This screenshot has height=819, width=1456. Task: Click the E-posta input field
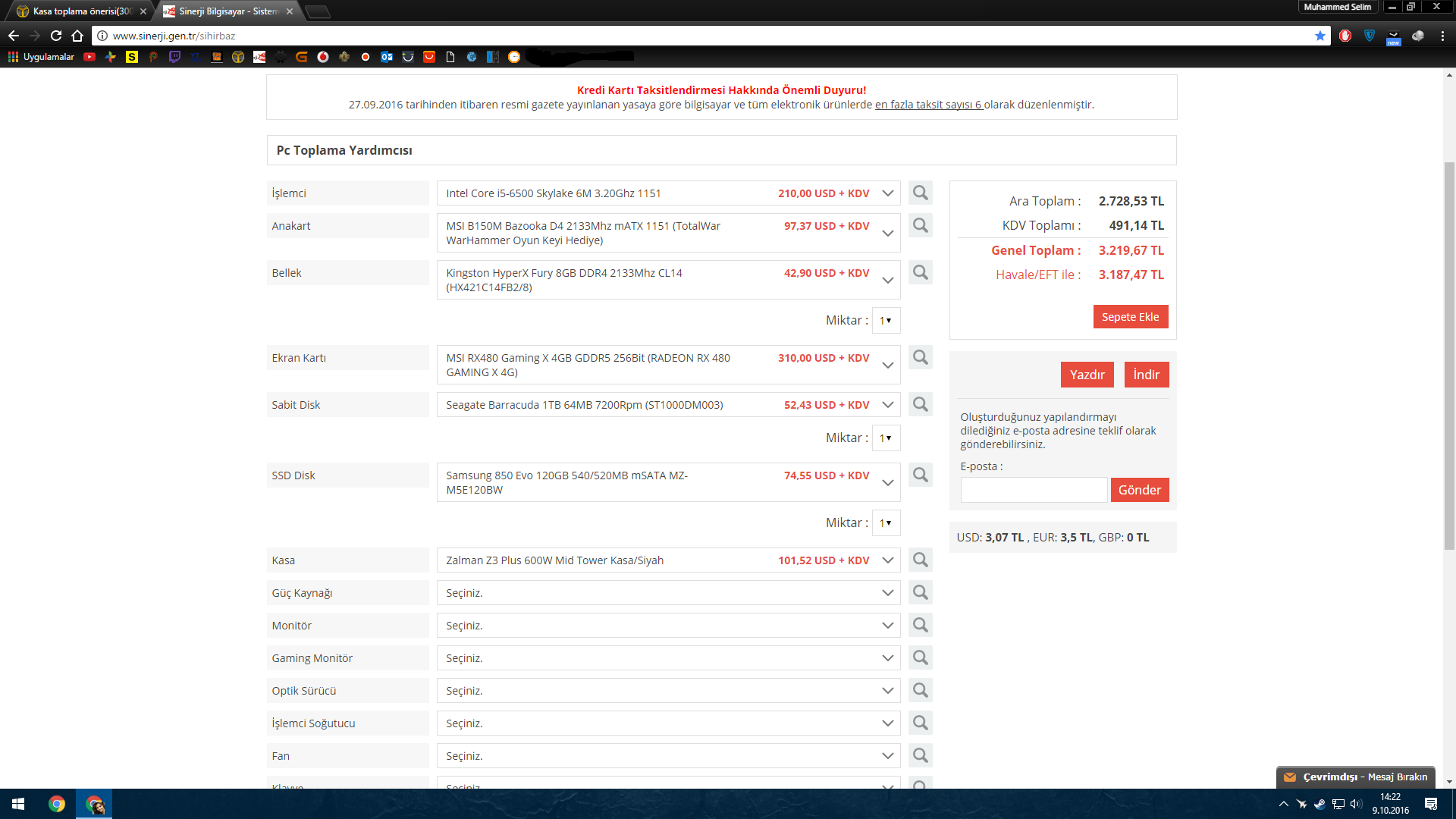1033,490
